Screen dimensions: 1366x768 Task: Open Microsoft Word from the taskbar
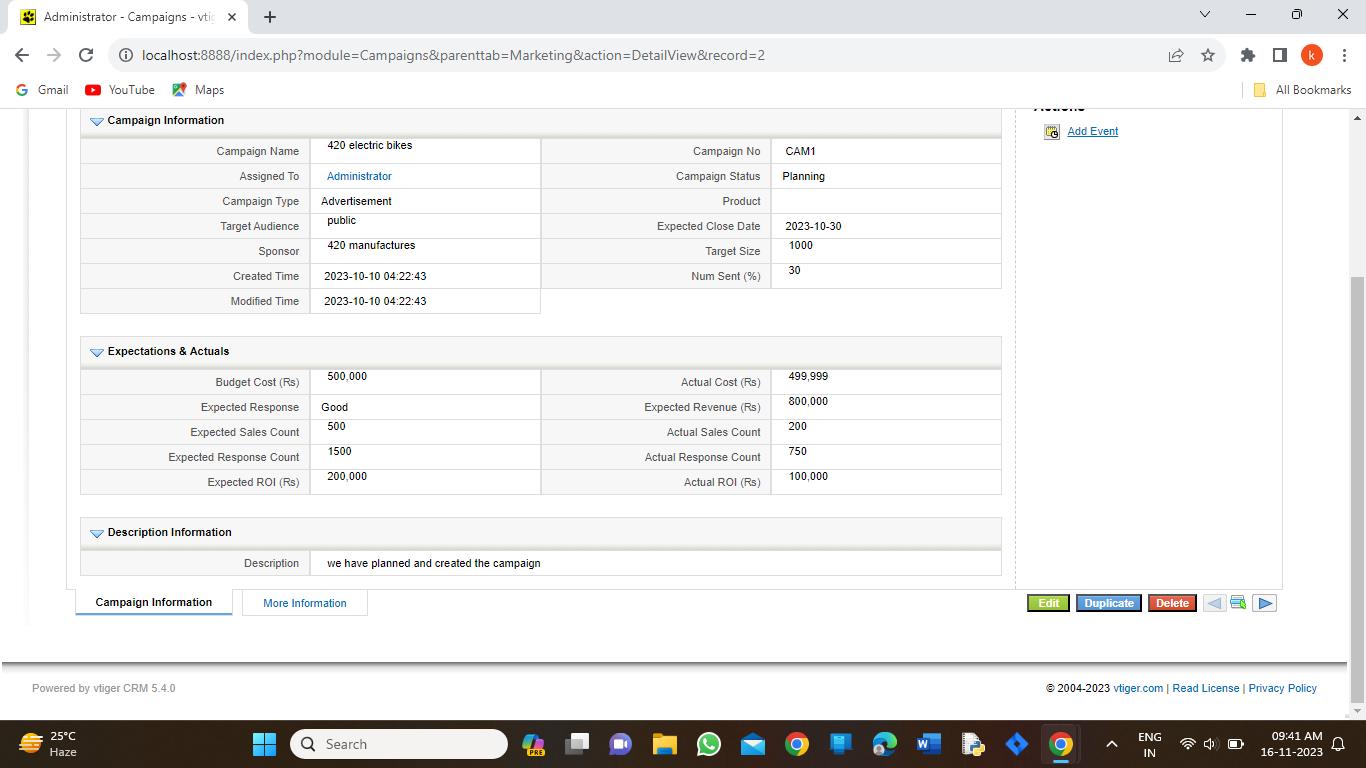tap(928, 744)
